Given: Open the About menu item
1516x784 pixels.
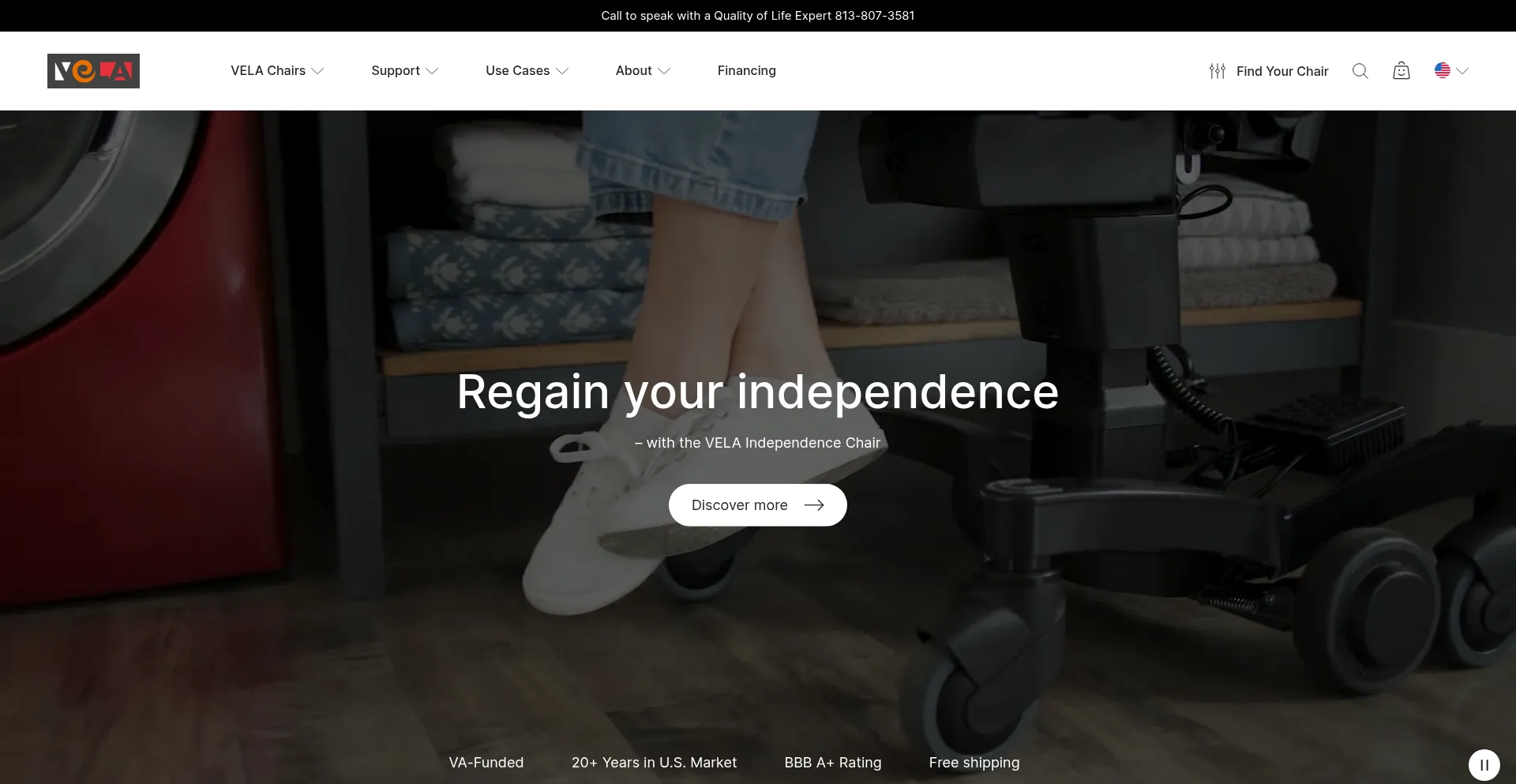Looking at the screenshot, I should [634, 70].
